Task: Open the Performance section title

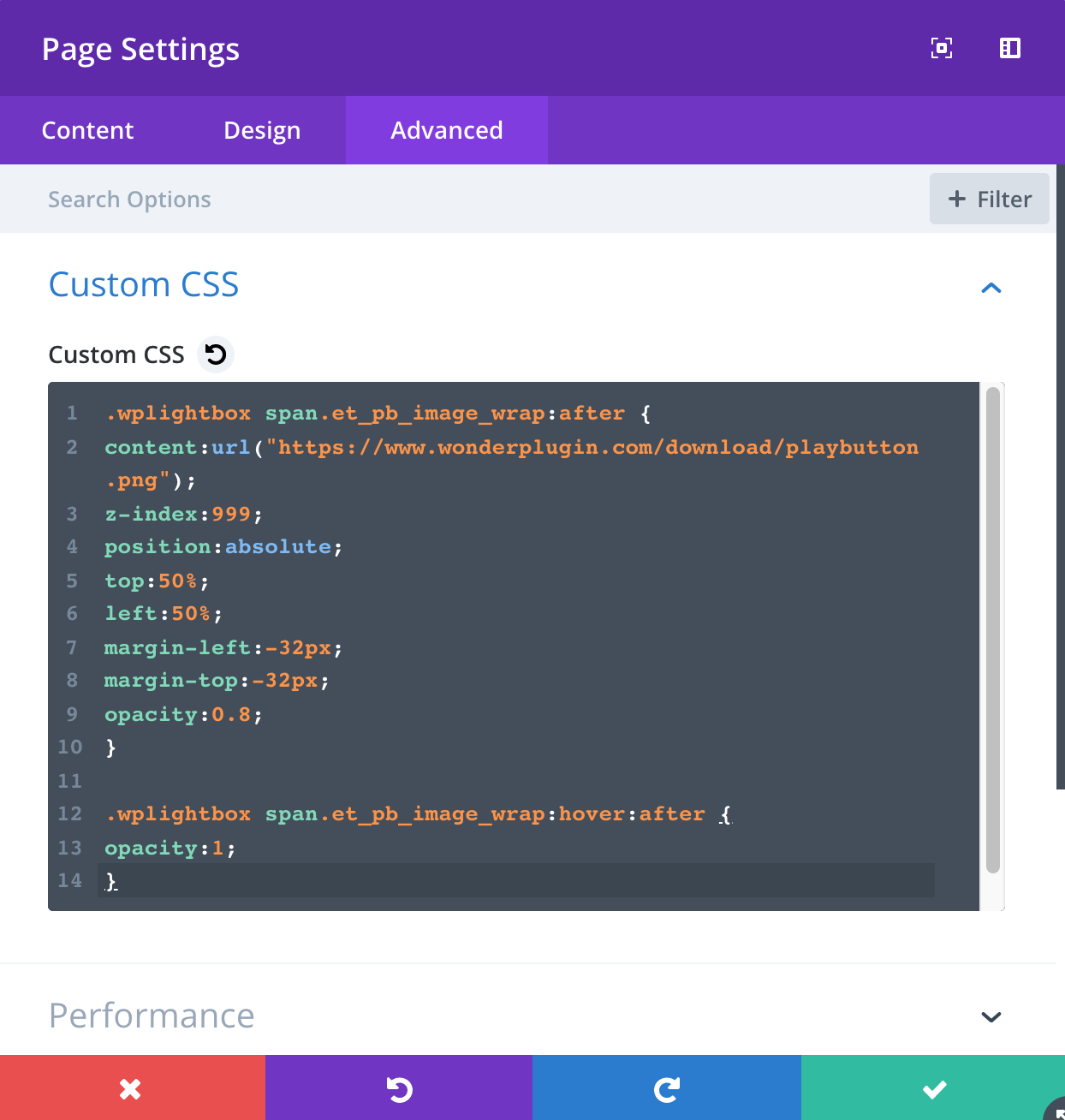Action: click(152, 1016)
